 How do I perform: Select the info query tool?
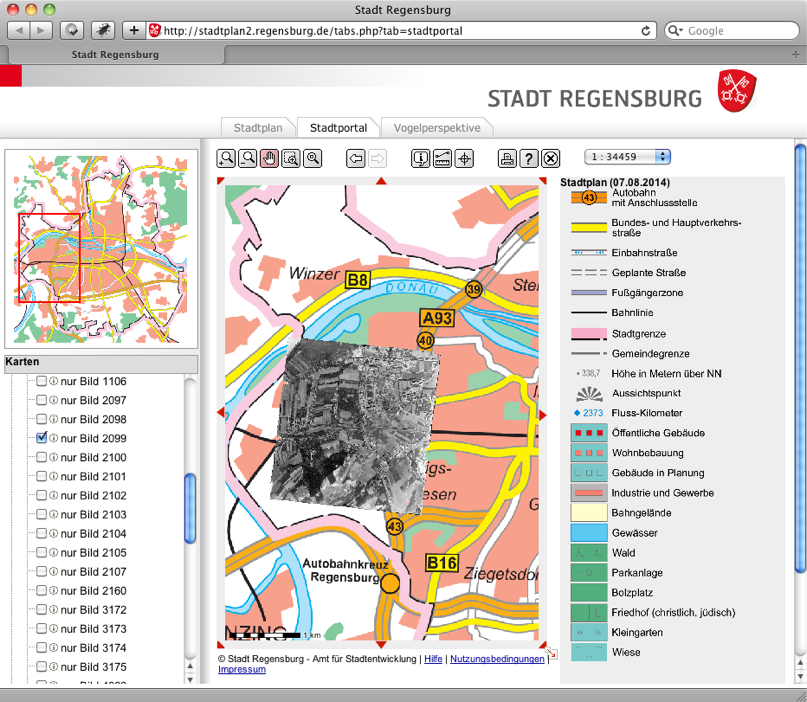[x=420, y=159]
